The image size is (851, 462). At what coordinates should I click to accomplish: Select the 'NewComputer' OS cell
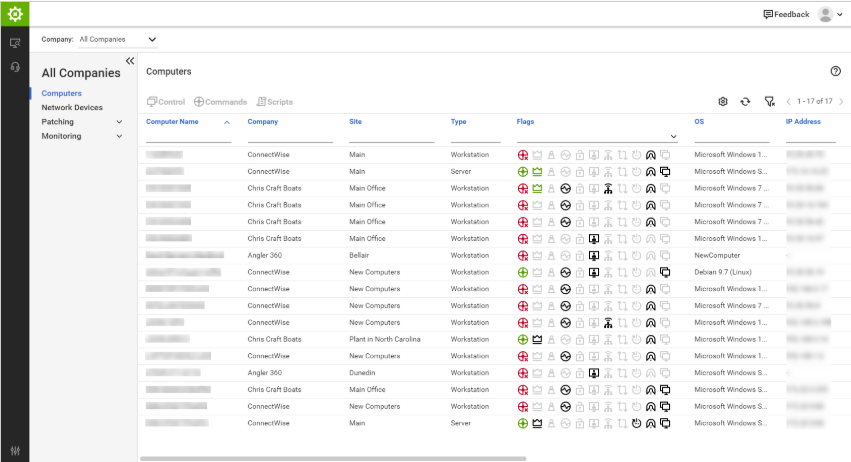coord(717,255)
